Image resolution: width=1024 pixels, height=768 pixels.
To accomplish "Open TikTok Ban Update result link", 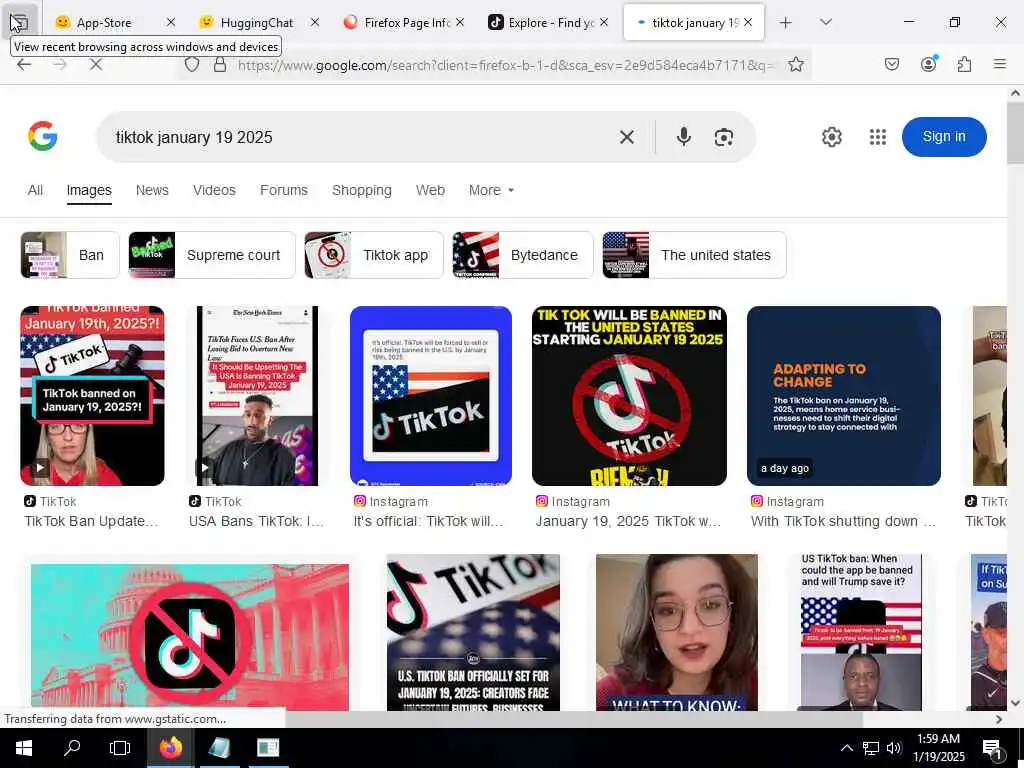I will [91, 521].
